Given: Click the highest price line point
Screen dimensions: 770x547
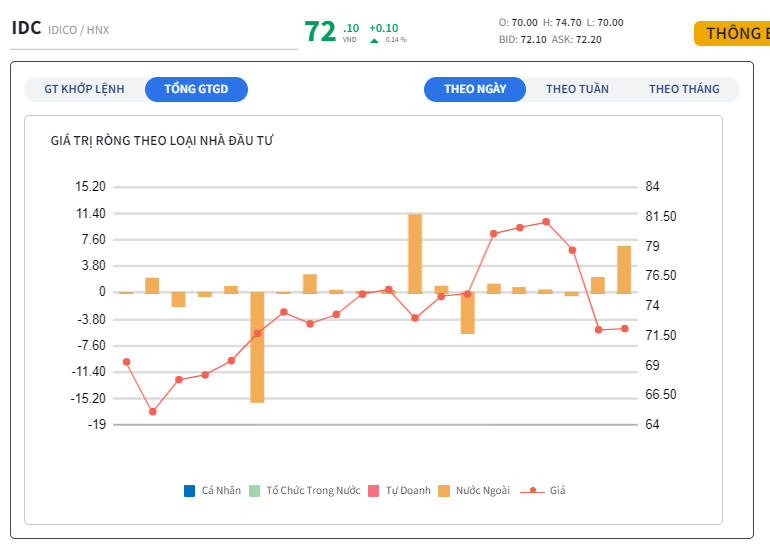Looking at the screenshot, I should (x=546, y=222).
